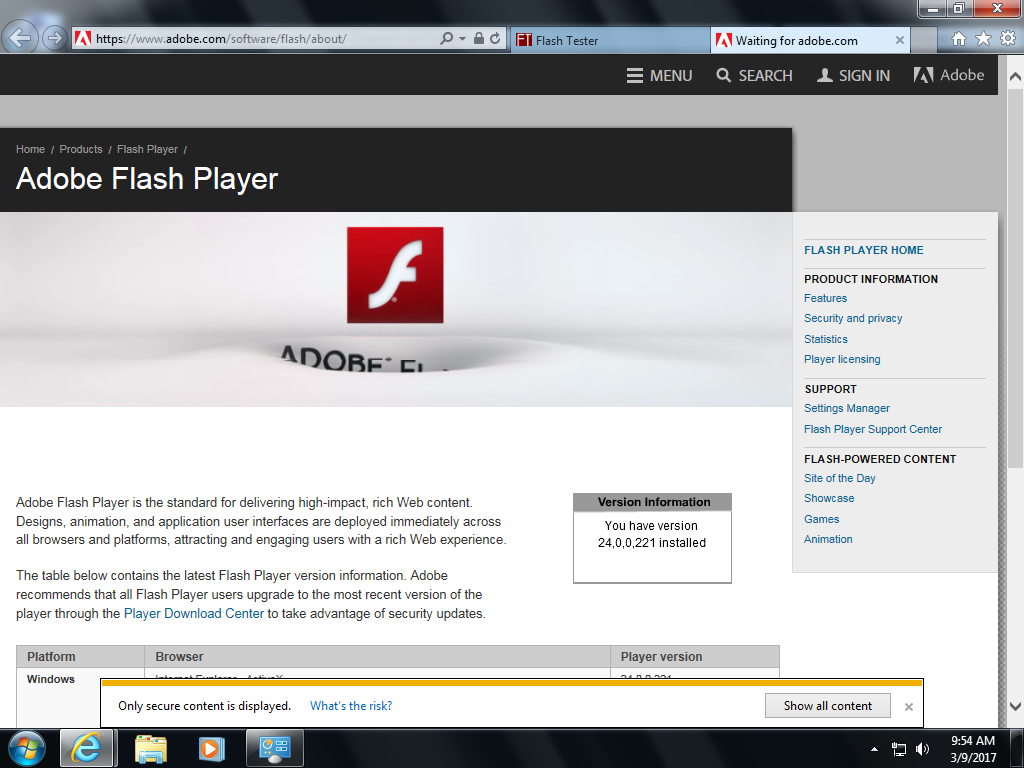Go back with the browser Back arrow
This screenshot has height=768, width=1024.
pyautogui.click(x=20, y=38)
